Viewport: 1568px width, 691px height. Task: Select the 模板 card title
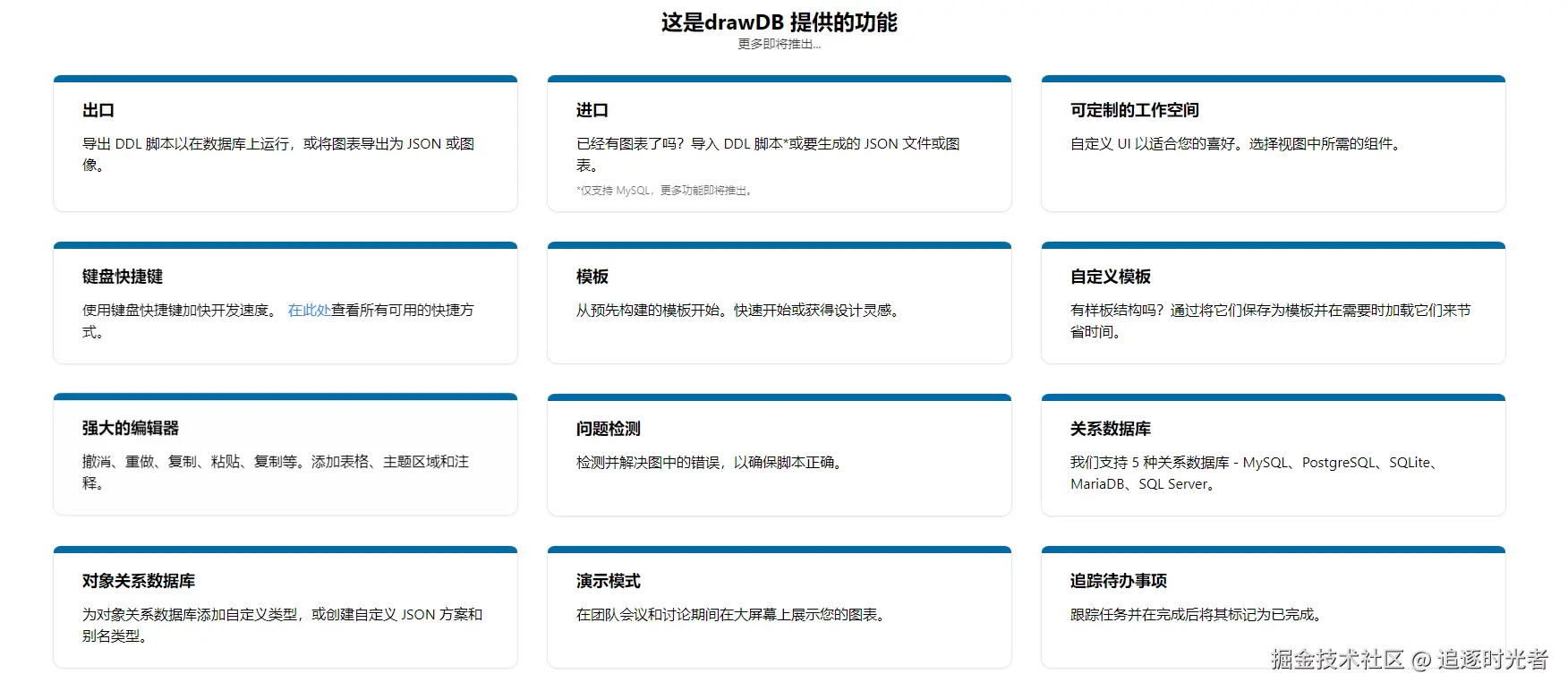(592, 277)
